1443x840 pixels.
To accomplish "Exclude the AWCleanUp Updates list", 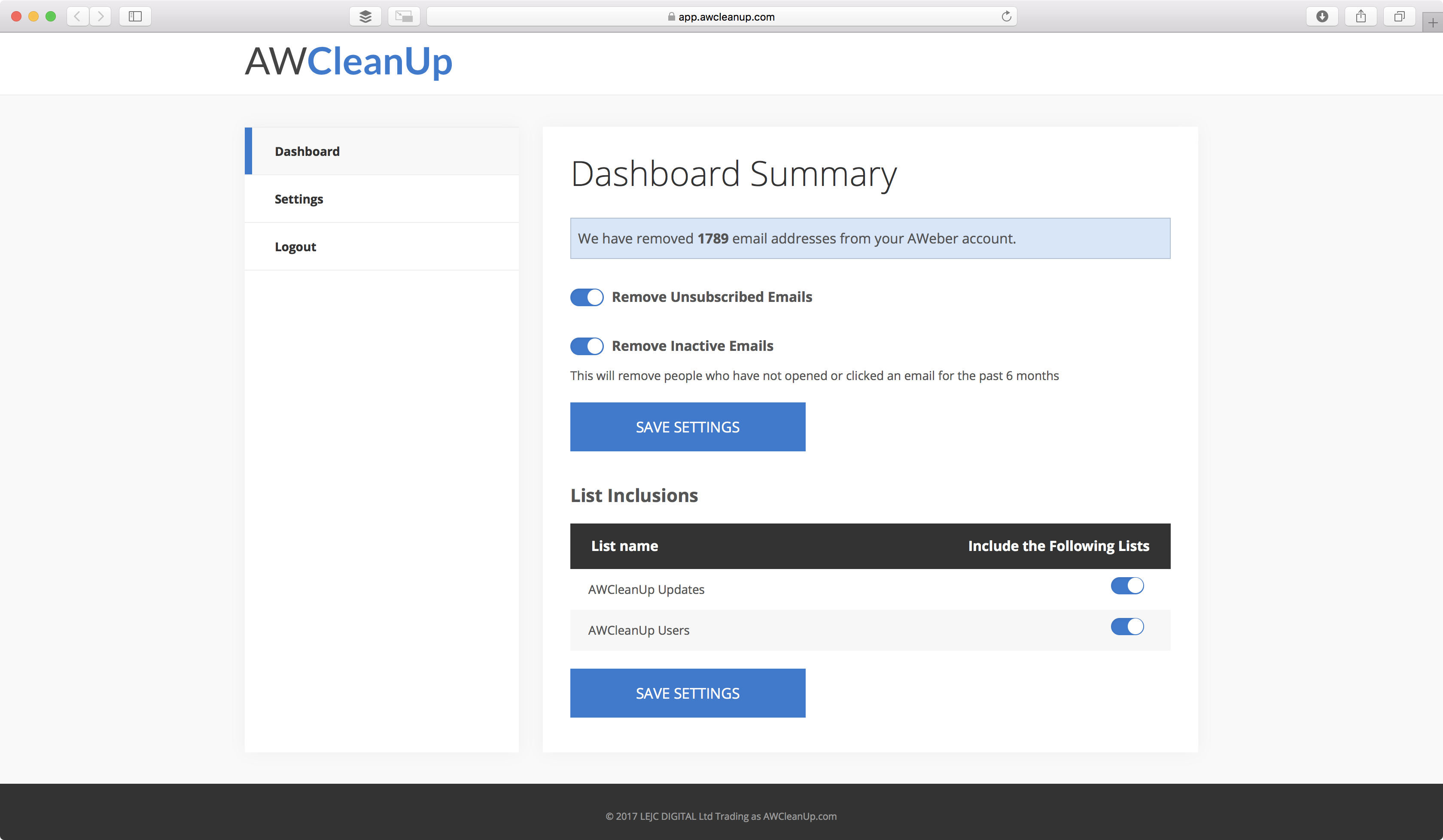I will tap(1127, 585).
